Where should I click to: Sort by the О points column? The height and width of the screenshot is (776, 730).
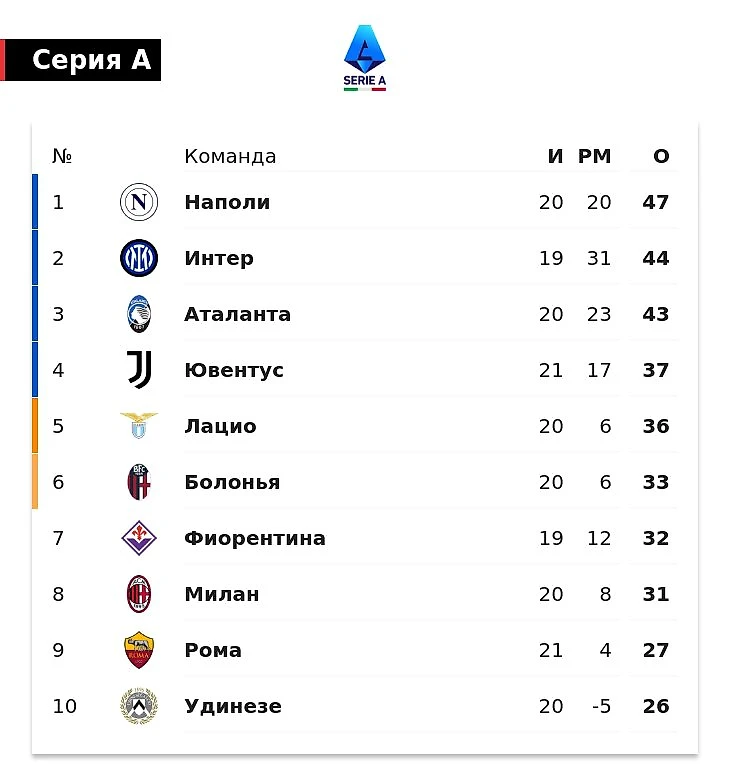[661, 156]
